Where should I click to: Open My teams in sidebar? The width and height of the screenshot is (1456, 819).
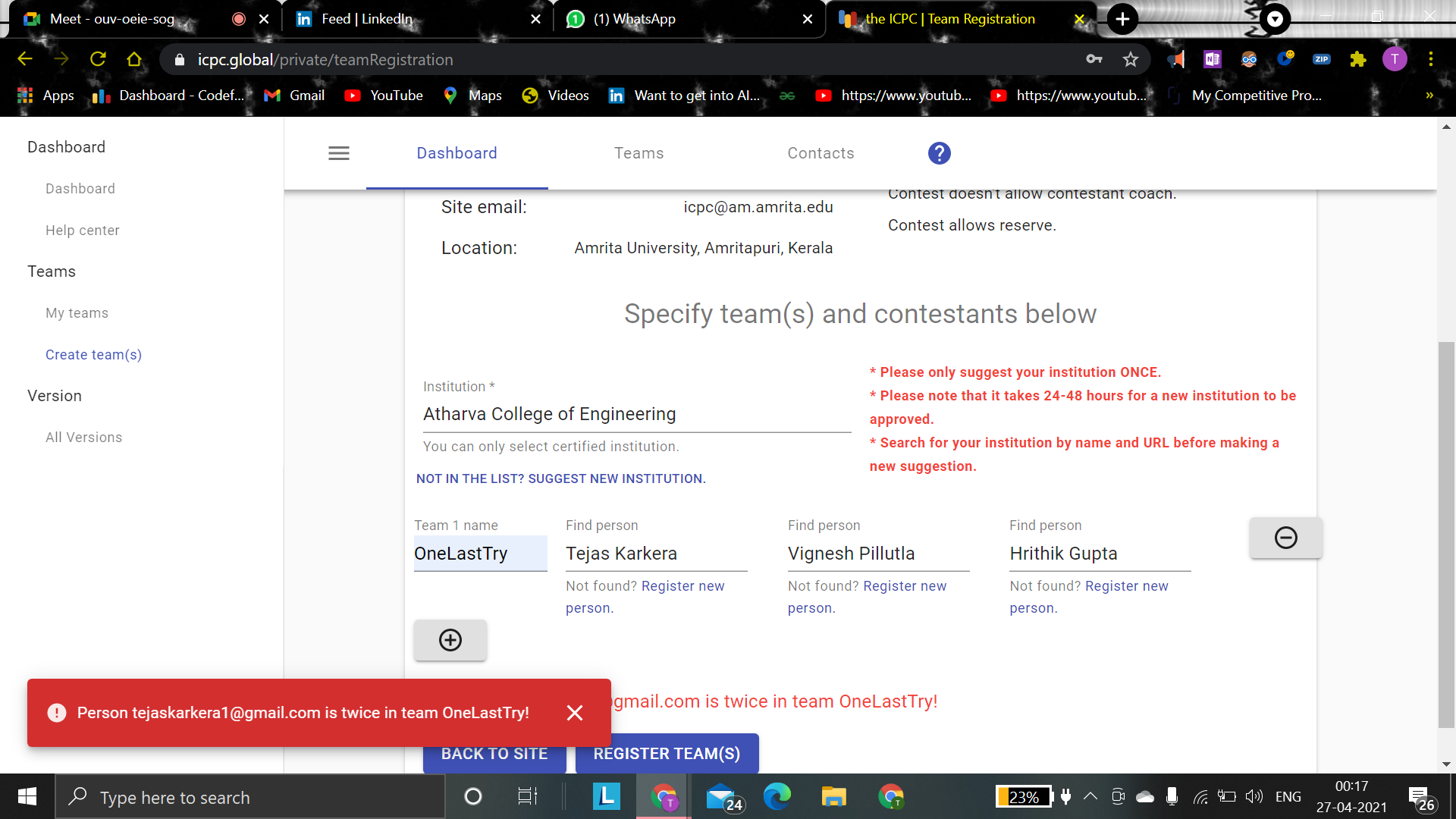pyautogui.click(x=77, y=313)
